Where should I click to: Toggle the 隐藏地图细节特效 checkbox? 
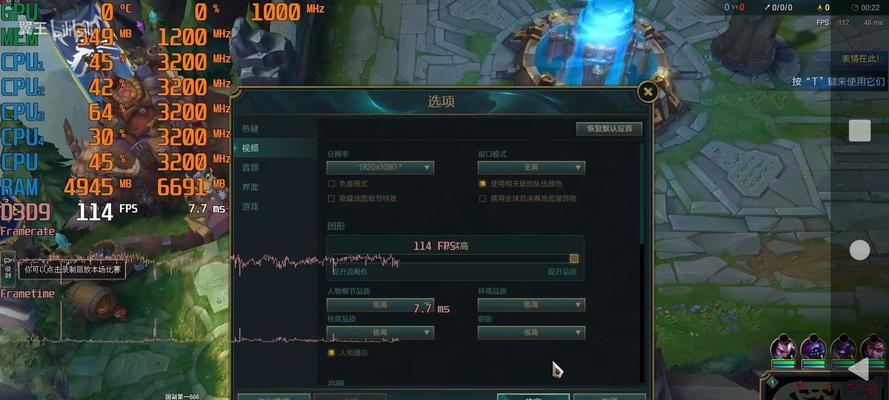(332, 198)
